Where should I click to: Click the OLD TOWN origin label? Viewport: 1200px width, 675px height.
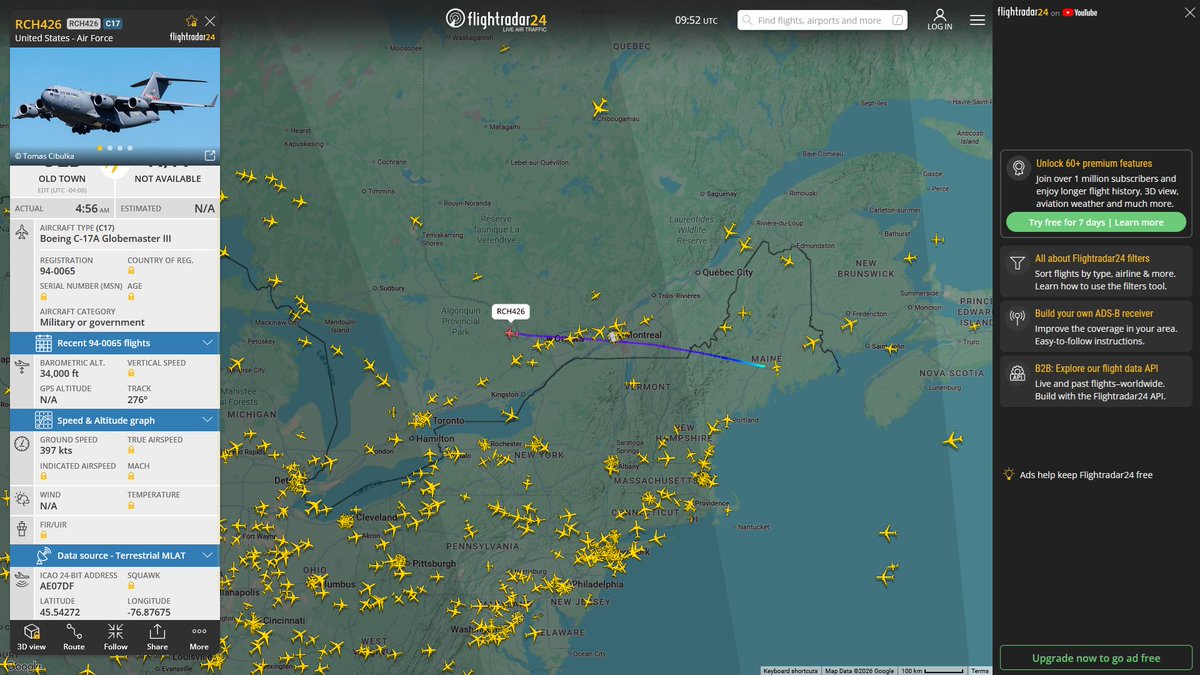coord(62,179)
